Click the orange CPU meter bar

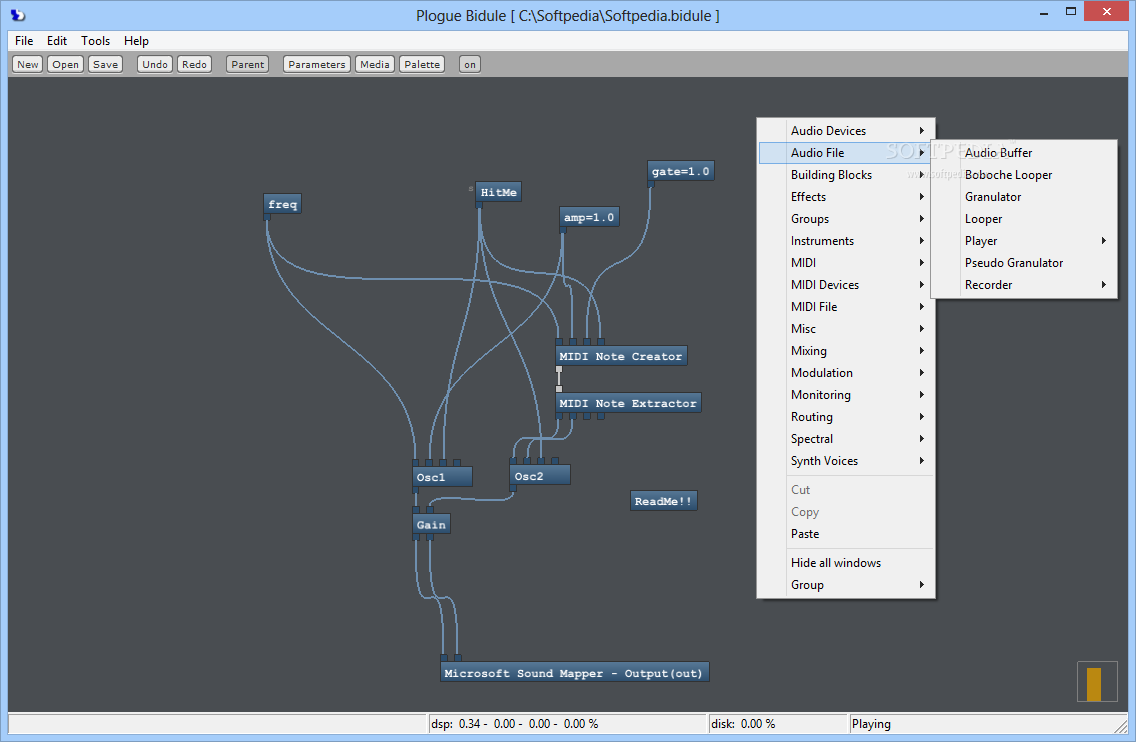[1094, 684]
